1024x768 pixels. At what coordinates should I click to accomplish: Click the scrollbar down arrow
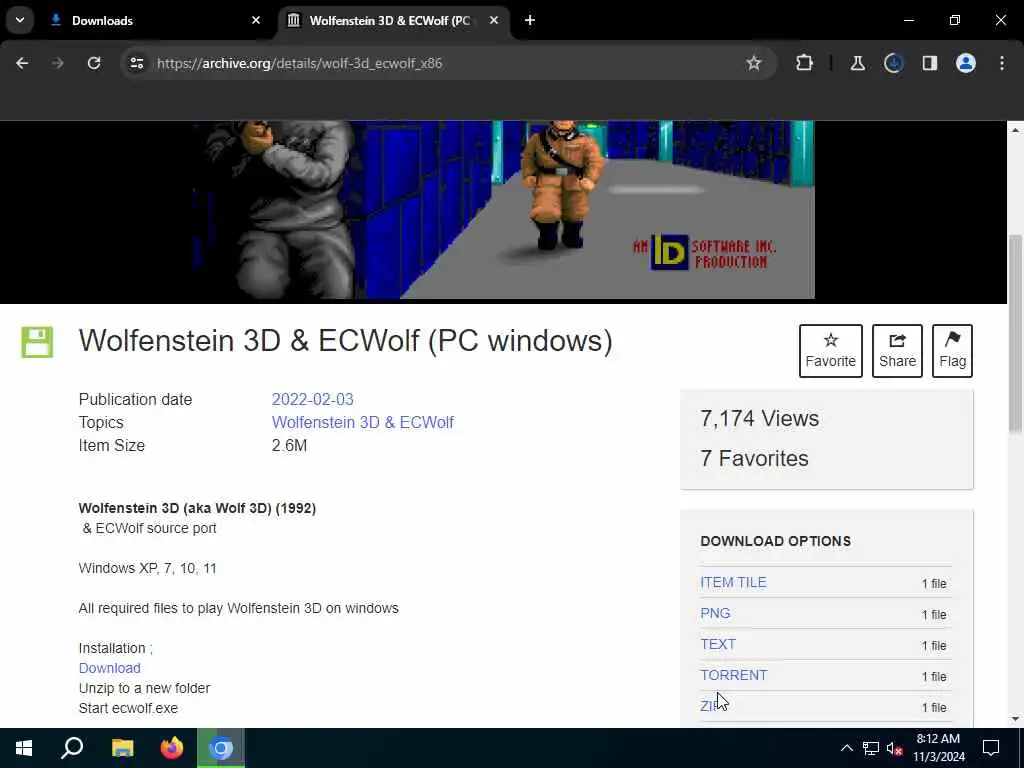click(1015, 719)
